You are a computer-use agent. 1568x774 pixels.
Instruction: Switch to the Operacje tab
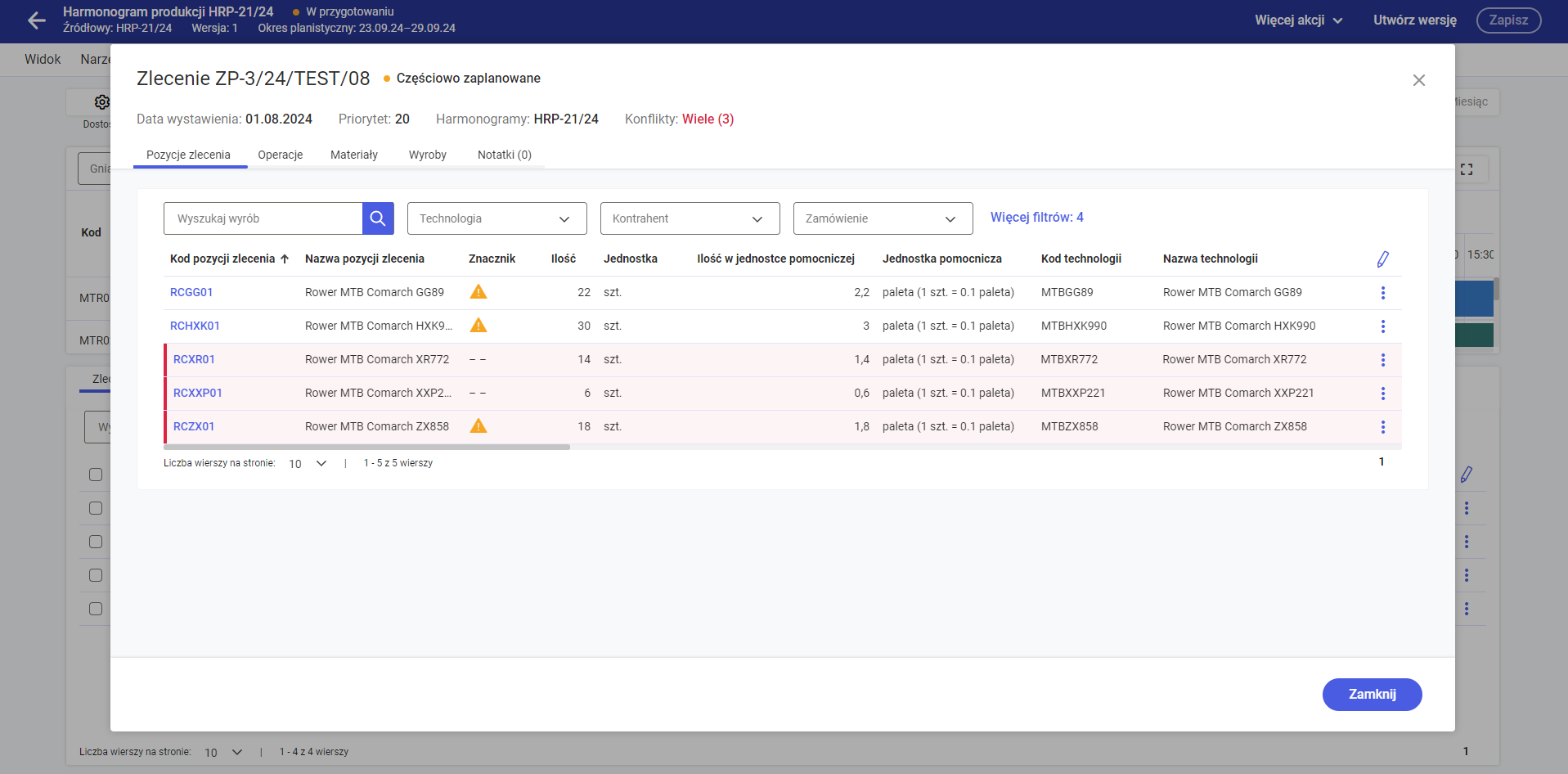(x=280, y=155)
